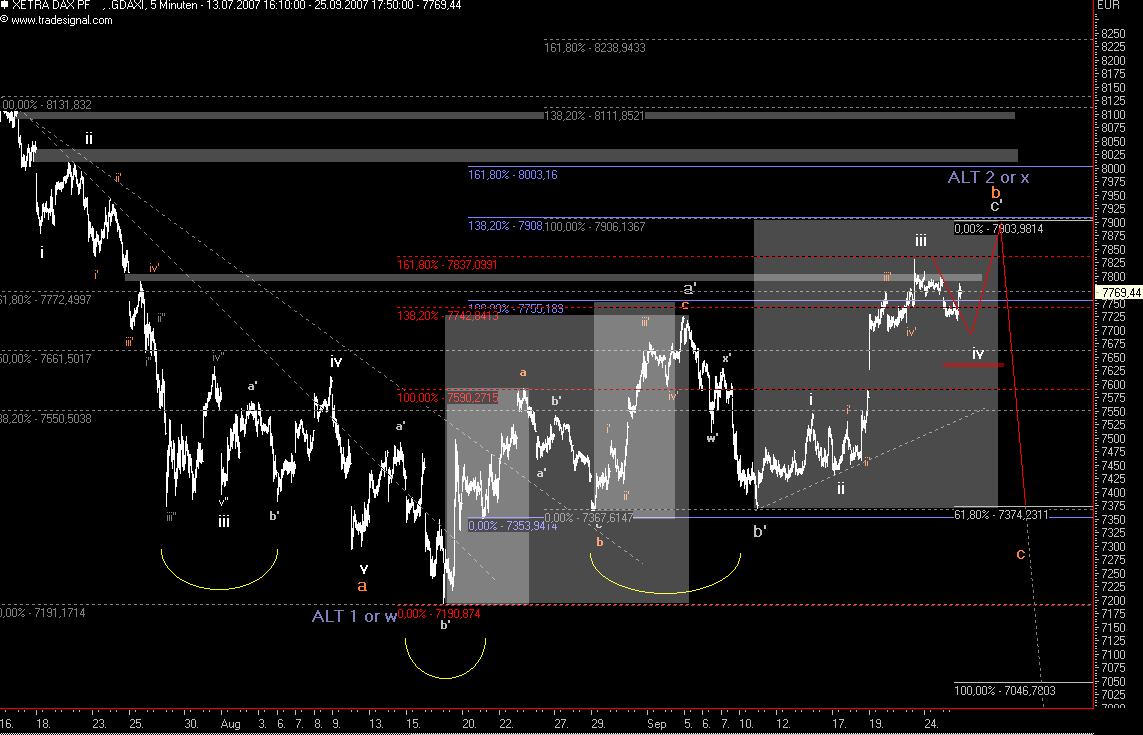1143x735 pixels.
Task: Click the XETRA DAX PF chart title
Action: 51,5
